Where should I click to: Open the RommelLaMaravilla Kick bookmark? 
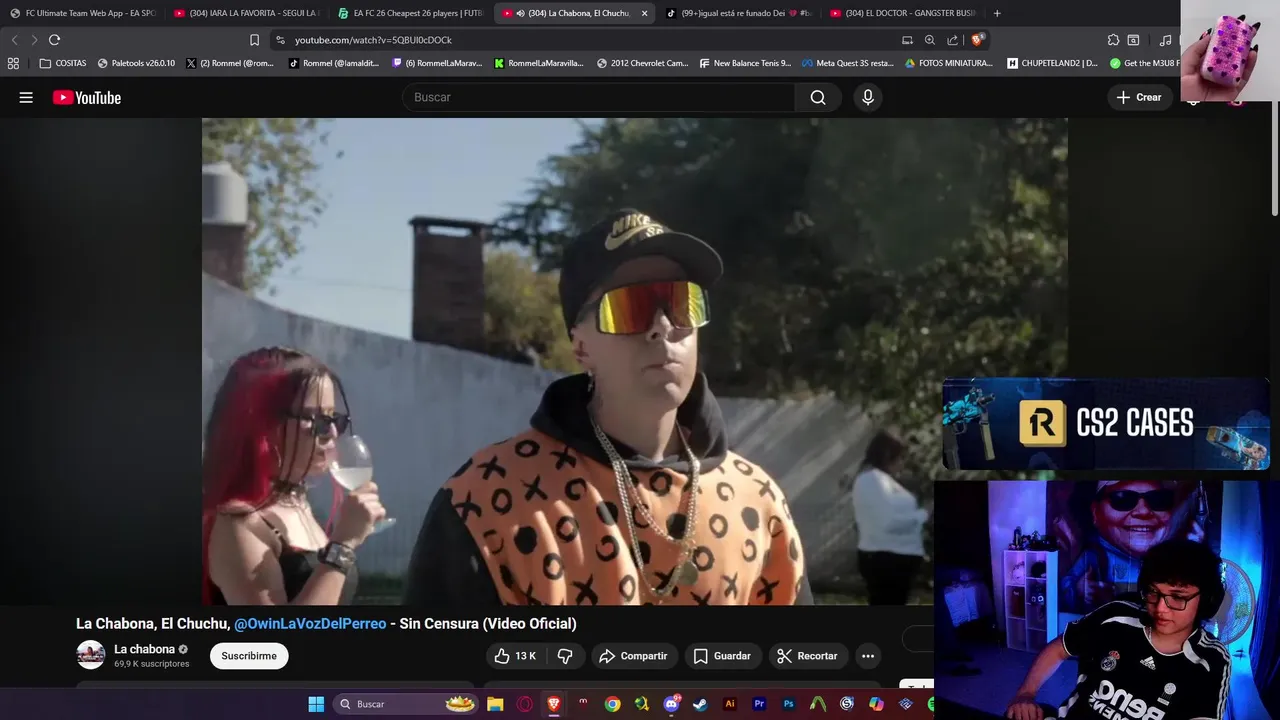click(x=539, y=63)
